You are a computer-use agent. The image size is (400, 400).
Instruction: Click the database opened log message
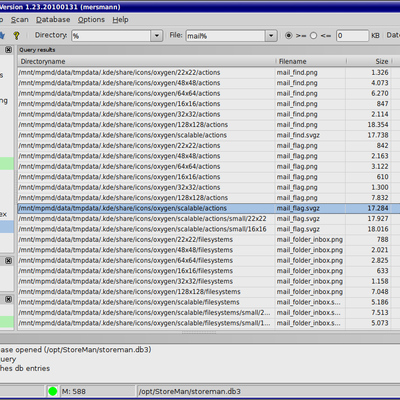pos(76,350)
